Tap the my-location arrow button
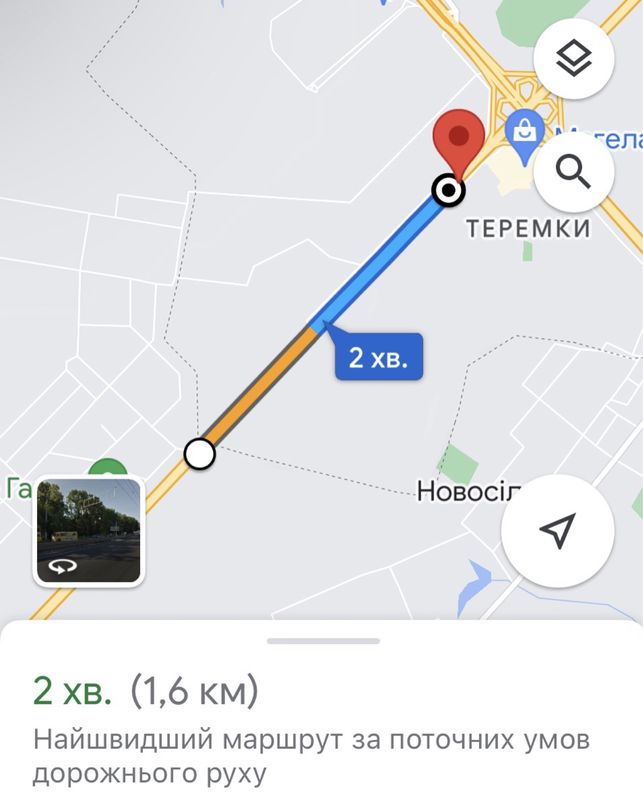This screenshot has width=643, height=798. (557, 531)
